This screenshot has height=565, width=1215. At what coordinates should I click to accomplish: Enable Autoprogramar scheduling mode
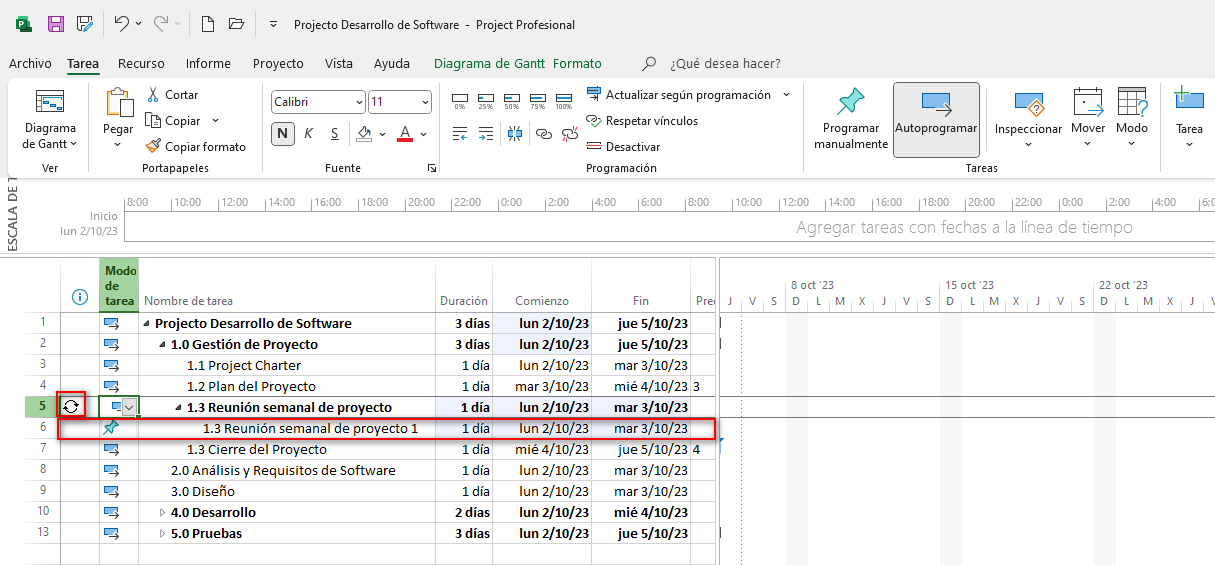coord(935,119)
